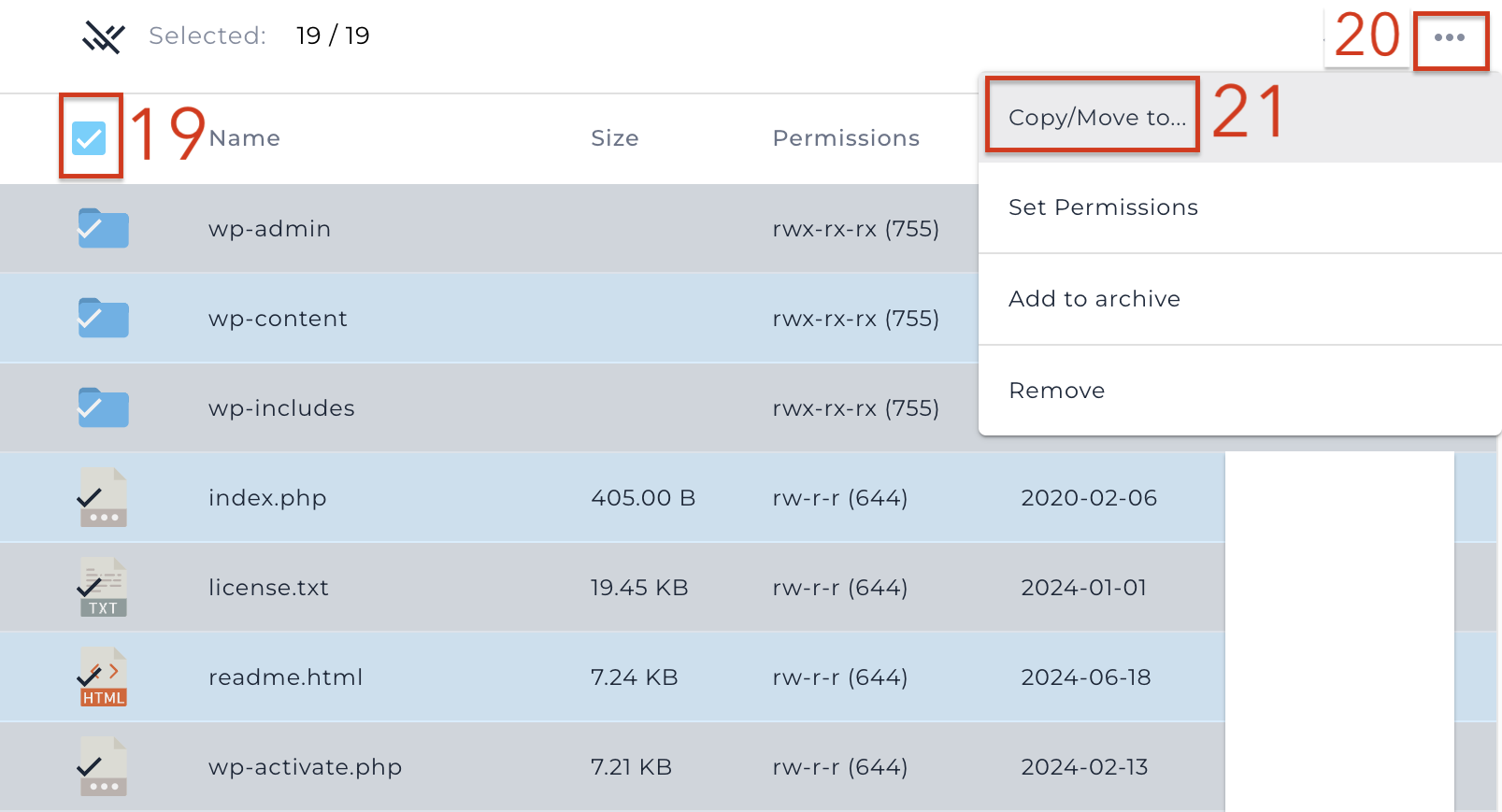This screenshot has width=1502, height=812.
Task: Open the three-dots more actions menu
Action: coord(1450,37)
